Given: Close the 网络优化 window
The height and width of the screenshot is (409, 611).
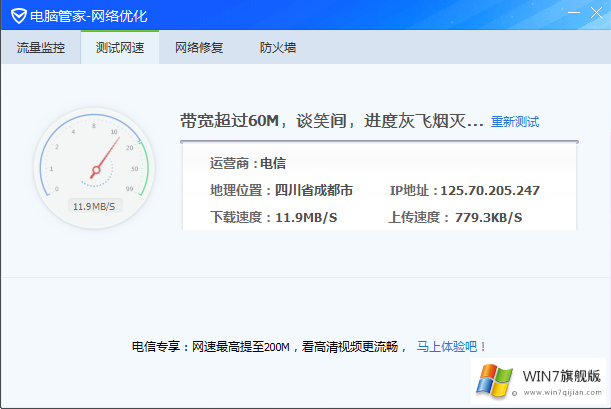Looking at the screenshot, I should coord(596,12).
